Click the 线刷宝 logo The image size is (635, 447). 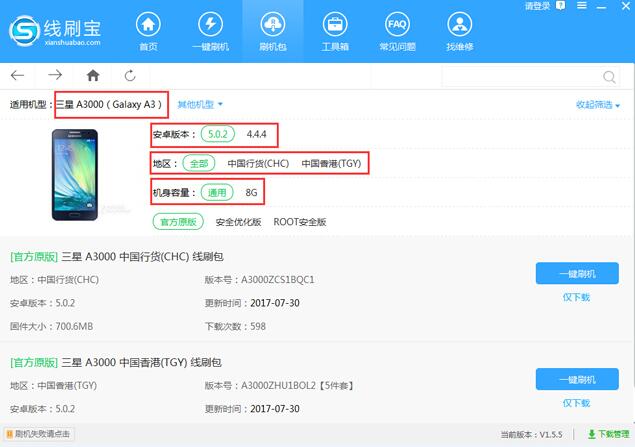pyautogui.click(x=55, y=31)
